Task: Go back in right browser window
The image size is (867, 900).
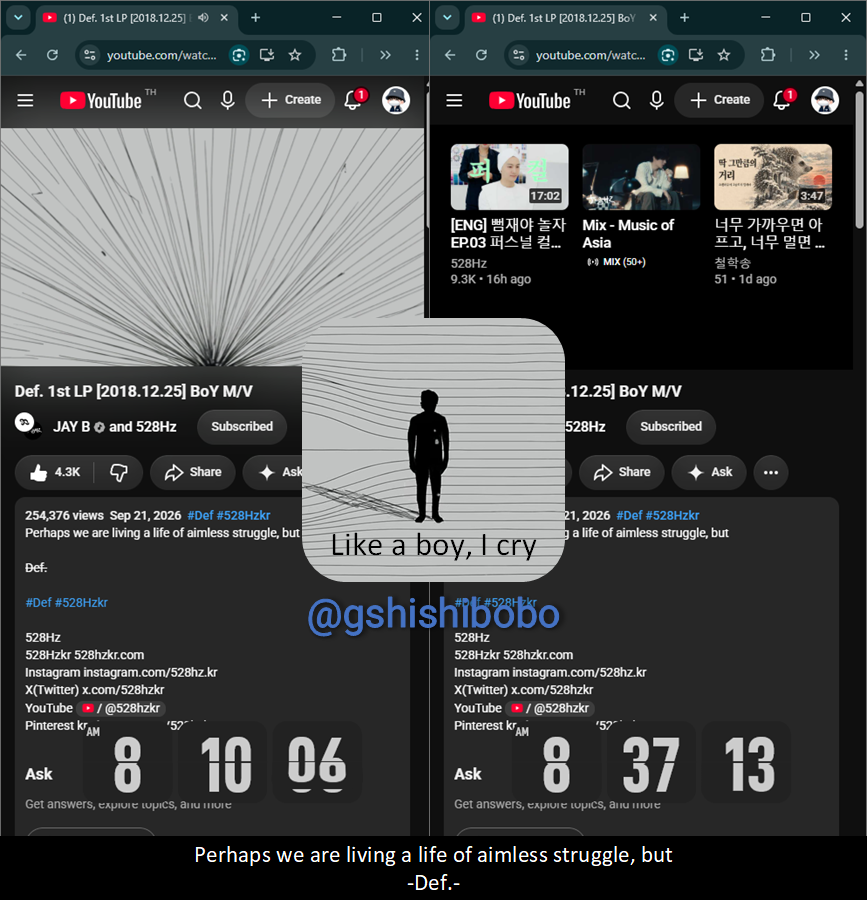Action: tap(450, 55)
